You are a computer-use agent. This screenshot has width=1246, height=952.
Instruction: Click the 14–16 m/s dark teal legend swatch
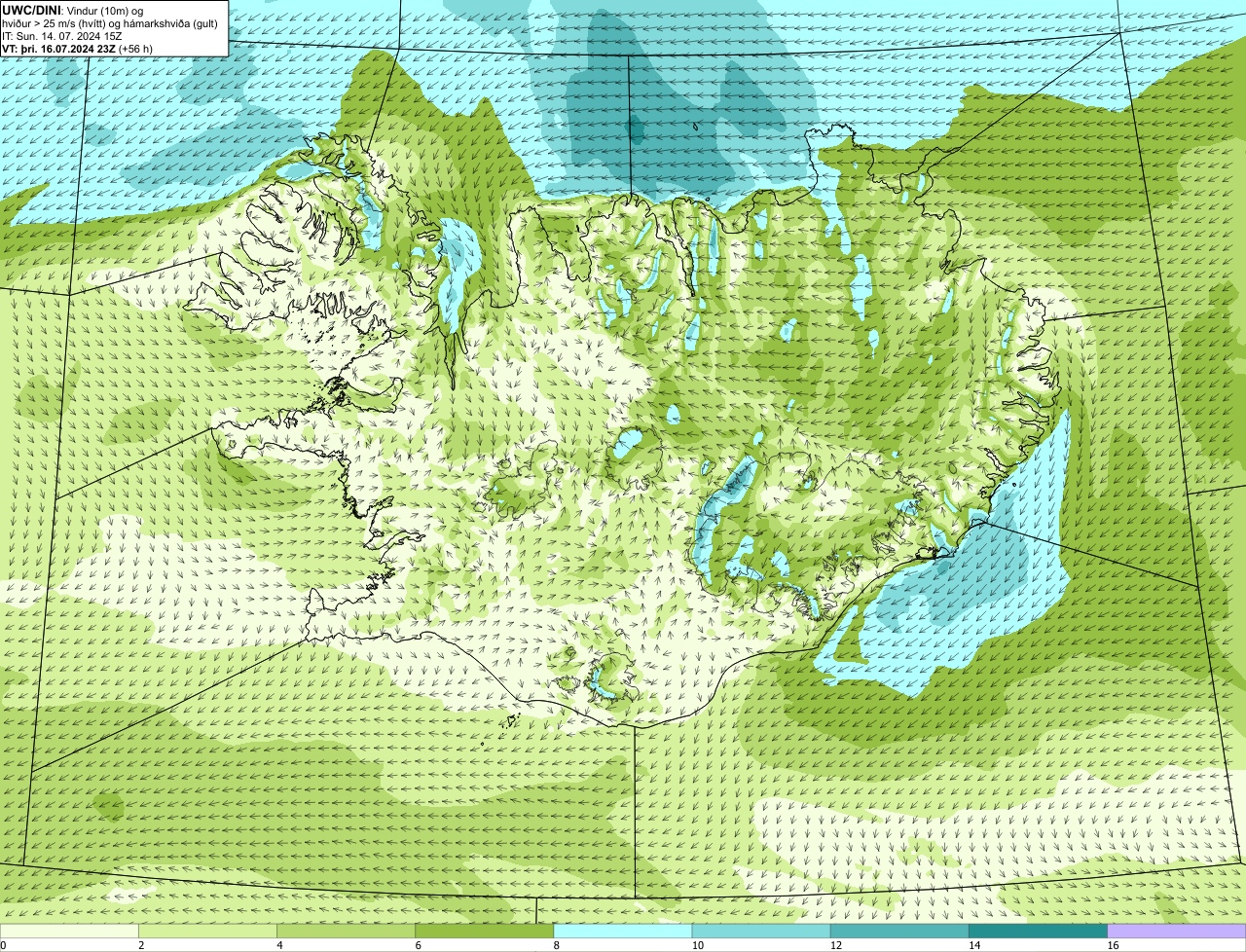(x=1038, y=932)
